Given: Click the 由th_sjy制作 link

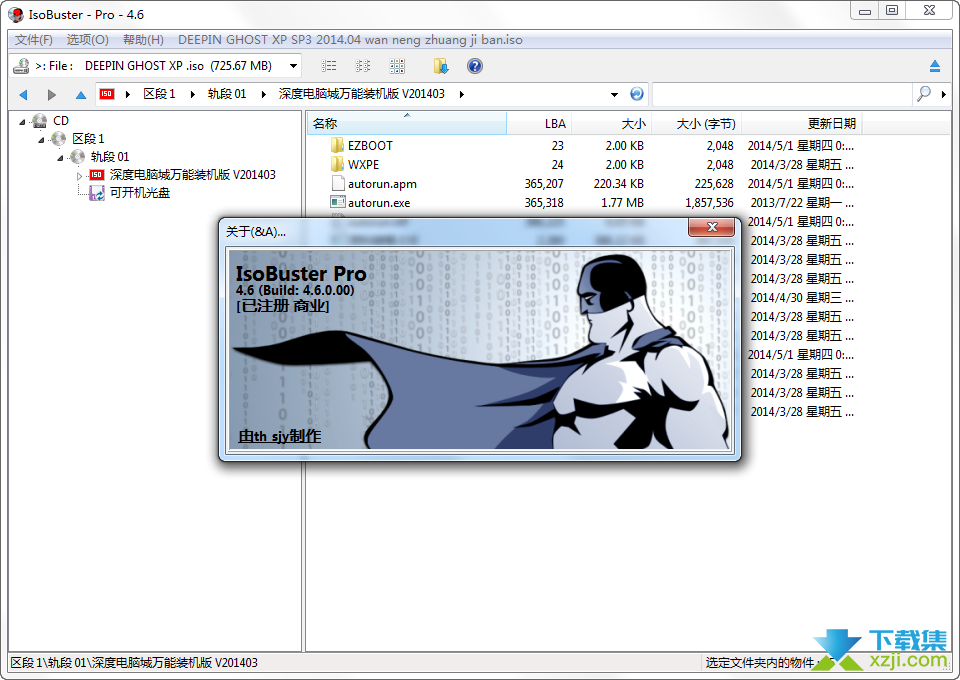Looking at the screenshot, I should [279, 436].
